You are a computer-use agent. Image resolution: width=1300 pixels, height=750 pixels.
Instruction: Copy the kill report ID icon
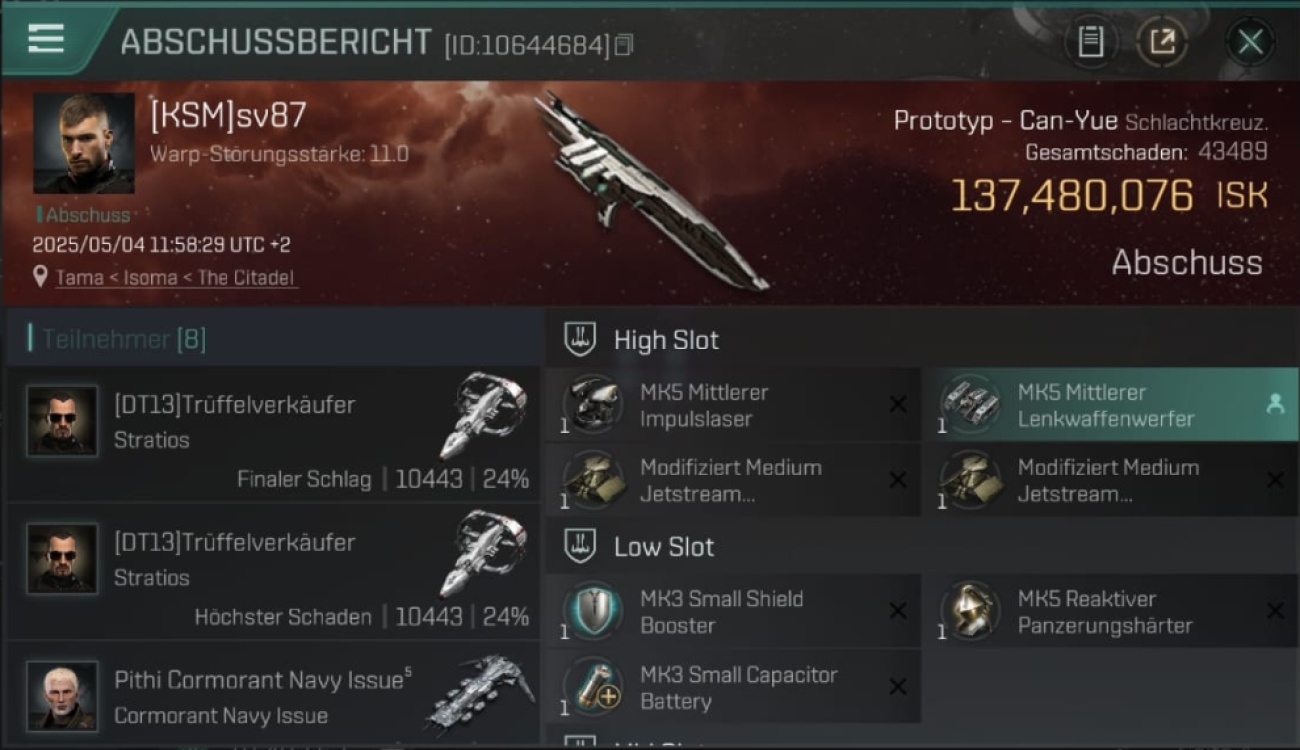pyautogui.click(x=624, y=45)
